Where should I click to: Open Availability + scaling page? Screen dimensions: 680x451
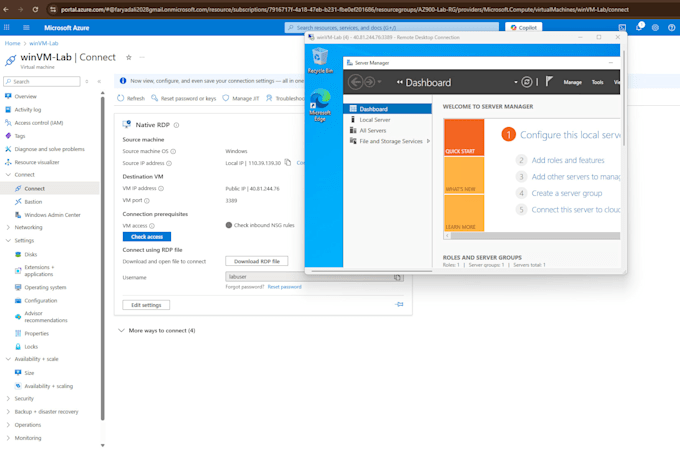pos(48,386)
